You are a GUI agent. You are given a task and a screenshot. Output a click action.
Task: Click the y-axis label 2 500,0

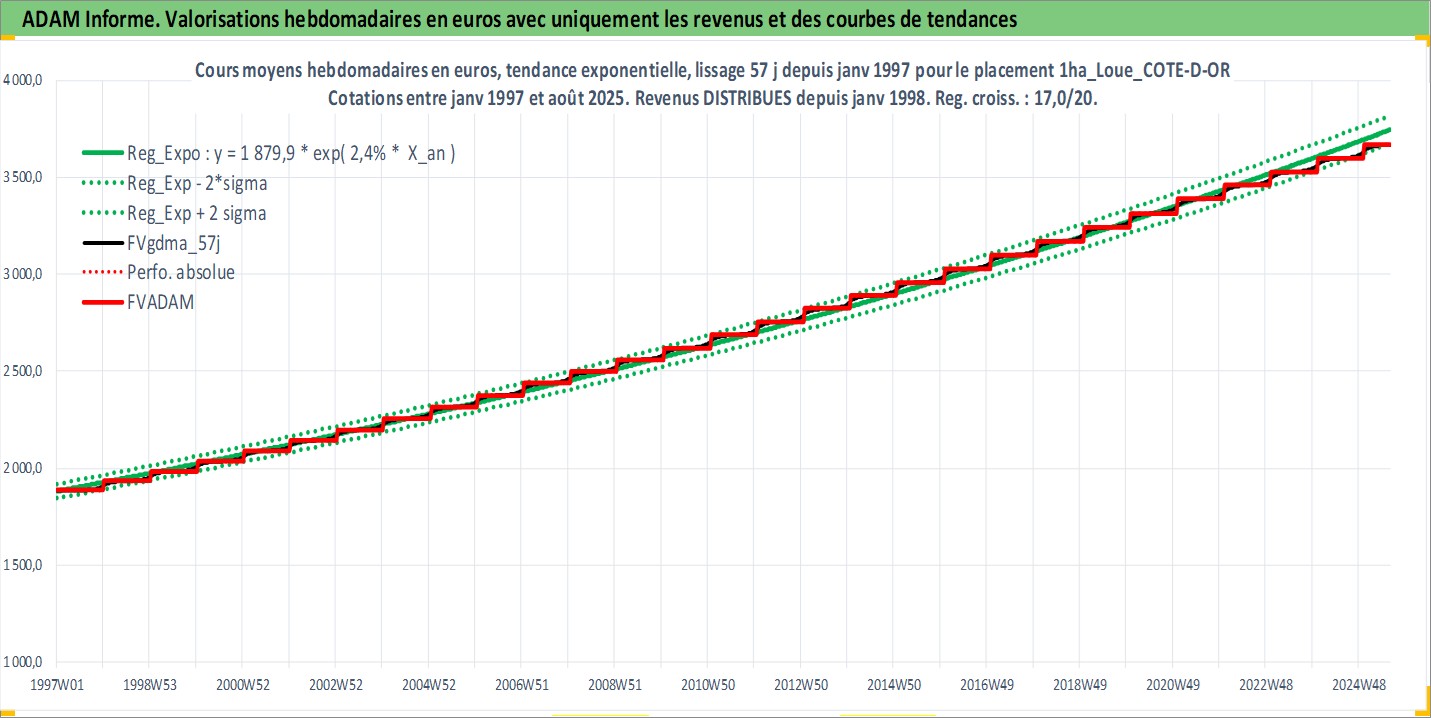24,371
